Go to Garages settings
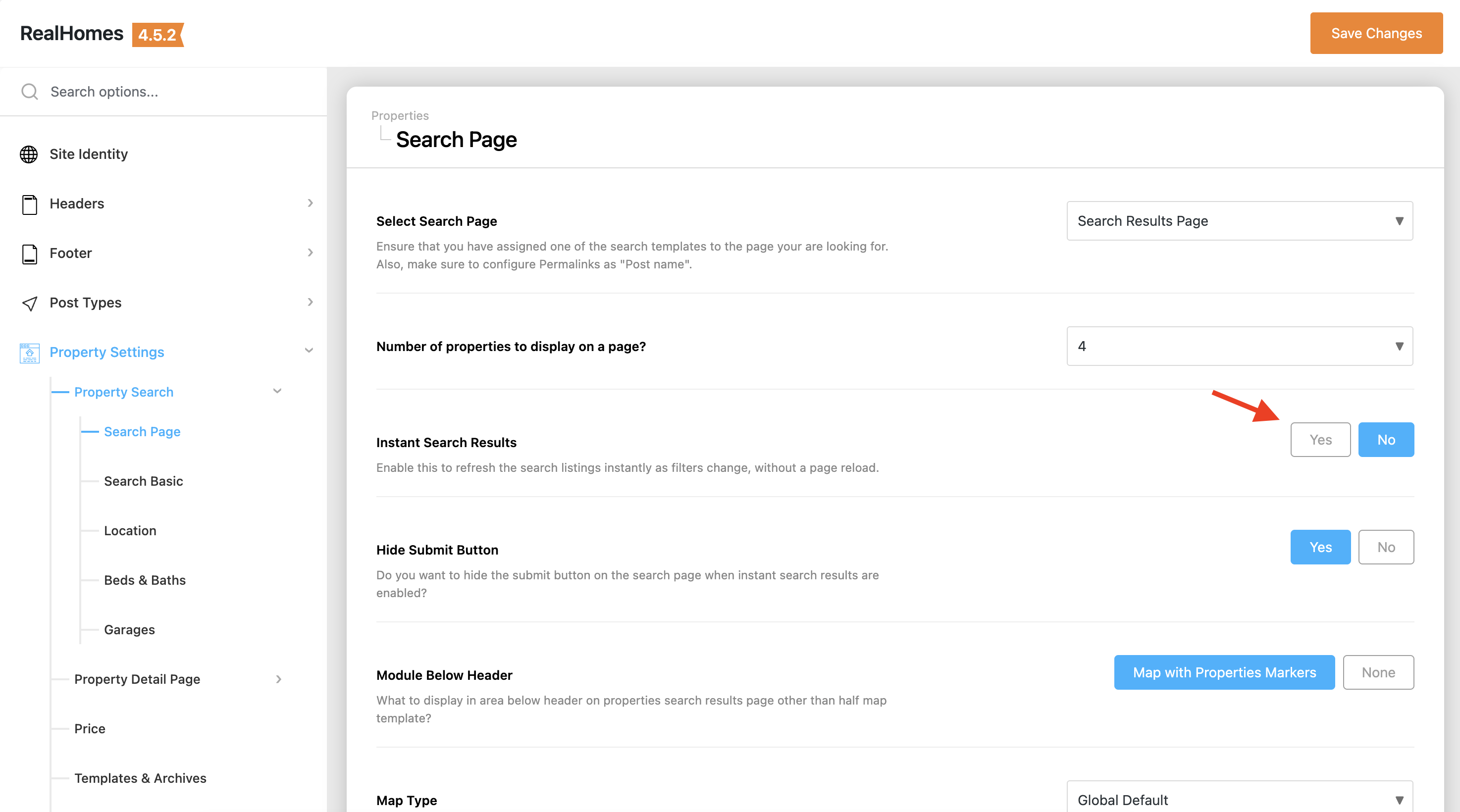1460x812 pixels. tap(129, 629)
